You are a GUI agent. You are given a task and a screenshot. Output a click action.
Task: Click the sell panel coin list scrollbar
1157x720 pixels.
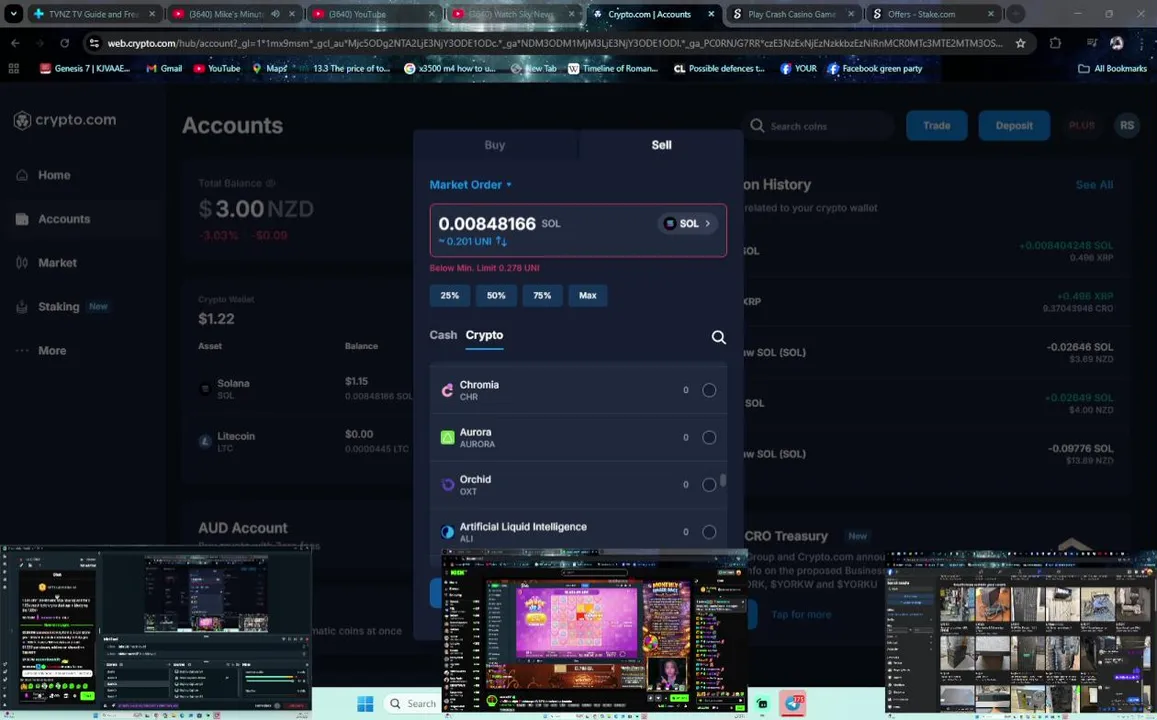click(x=723, y=480)
